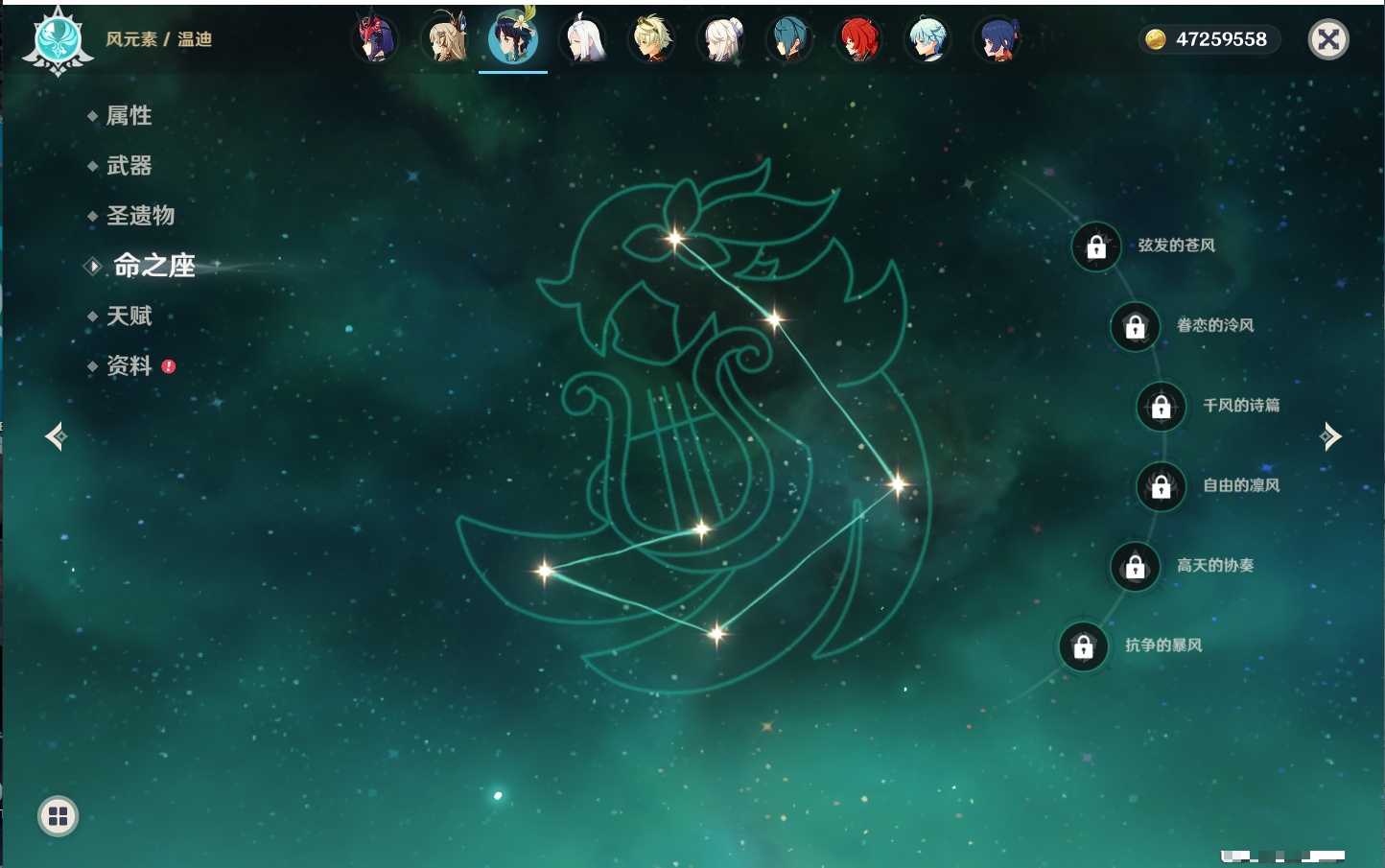
Task: Go to previous character with left arrow
Action: coord(56,436)
